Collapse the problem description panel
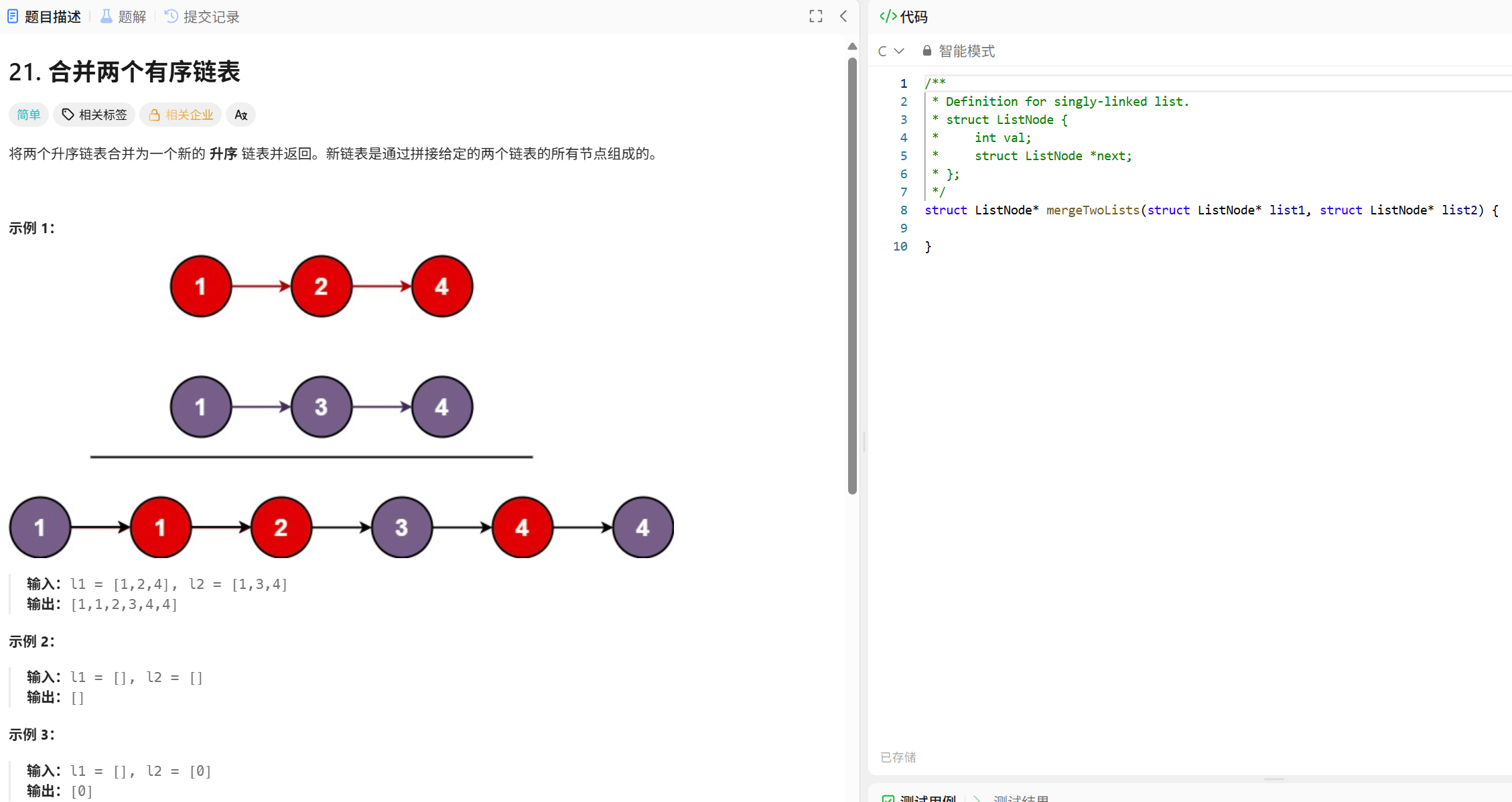The height and width of the screenshot is (802, 1512). 843,17
